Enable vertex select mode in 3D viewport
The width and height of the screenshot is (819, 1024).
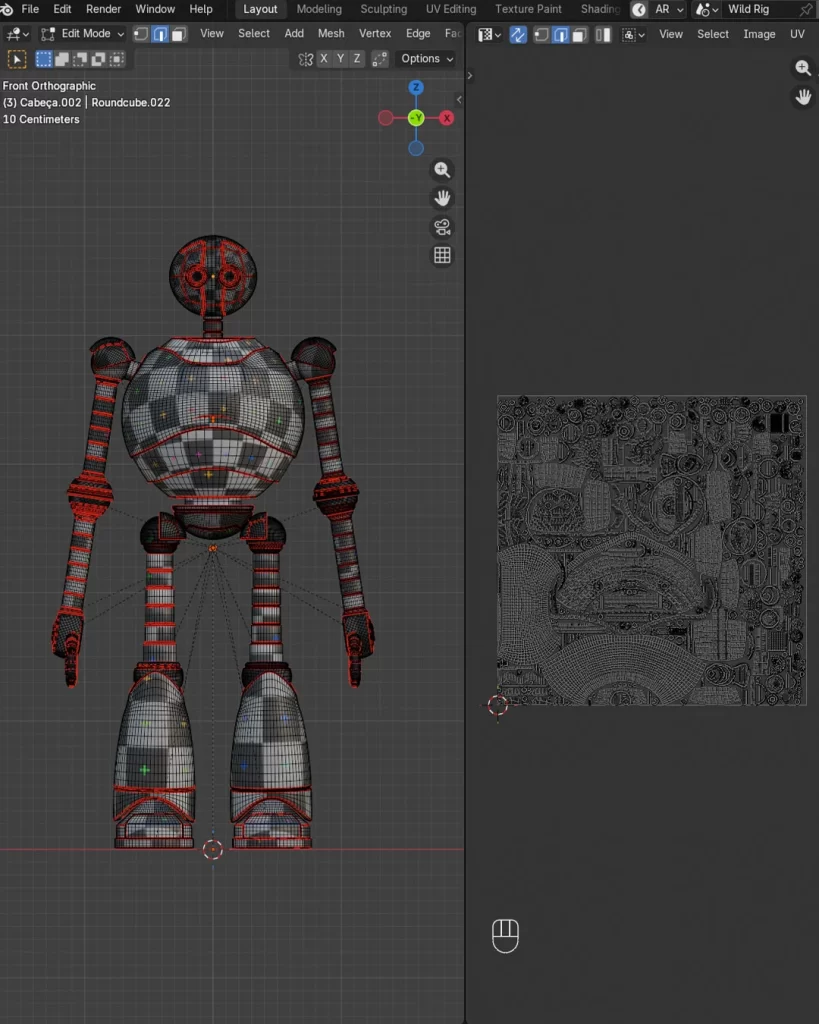click(140, 34)
